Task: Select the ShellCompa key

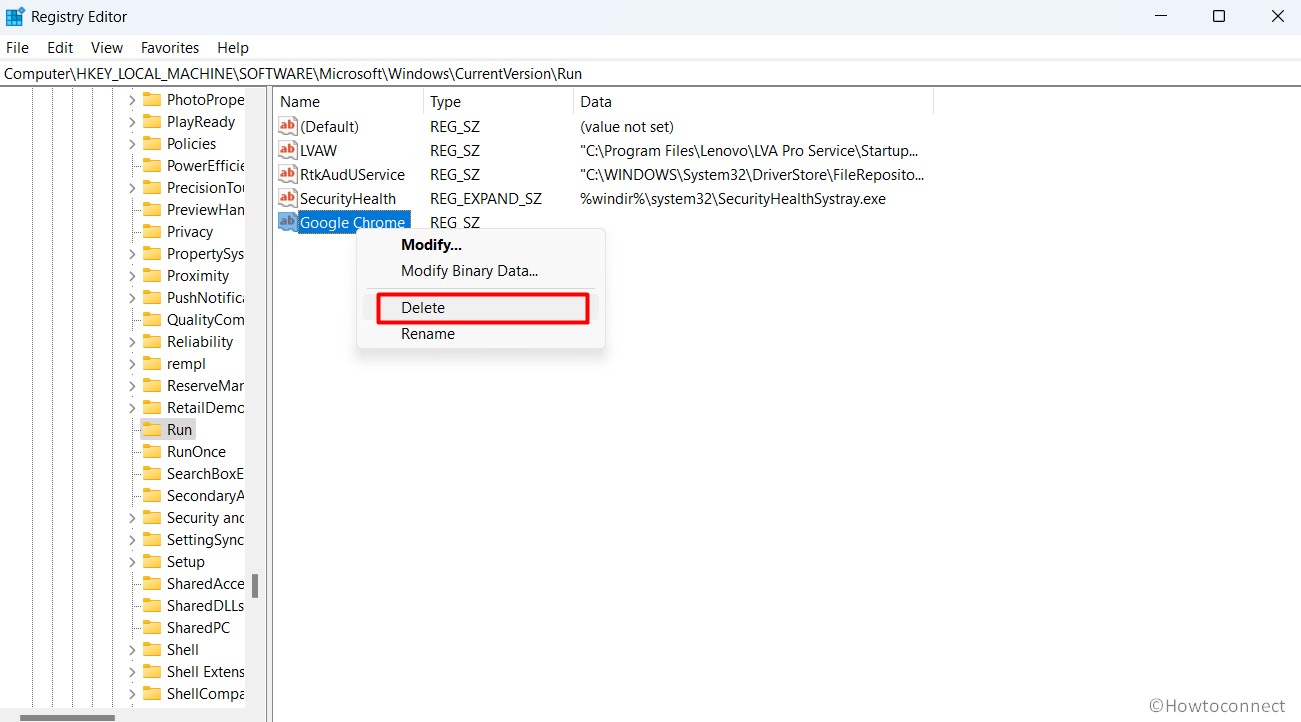Action: (x=205, y=693)
